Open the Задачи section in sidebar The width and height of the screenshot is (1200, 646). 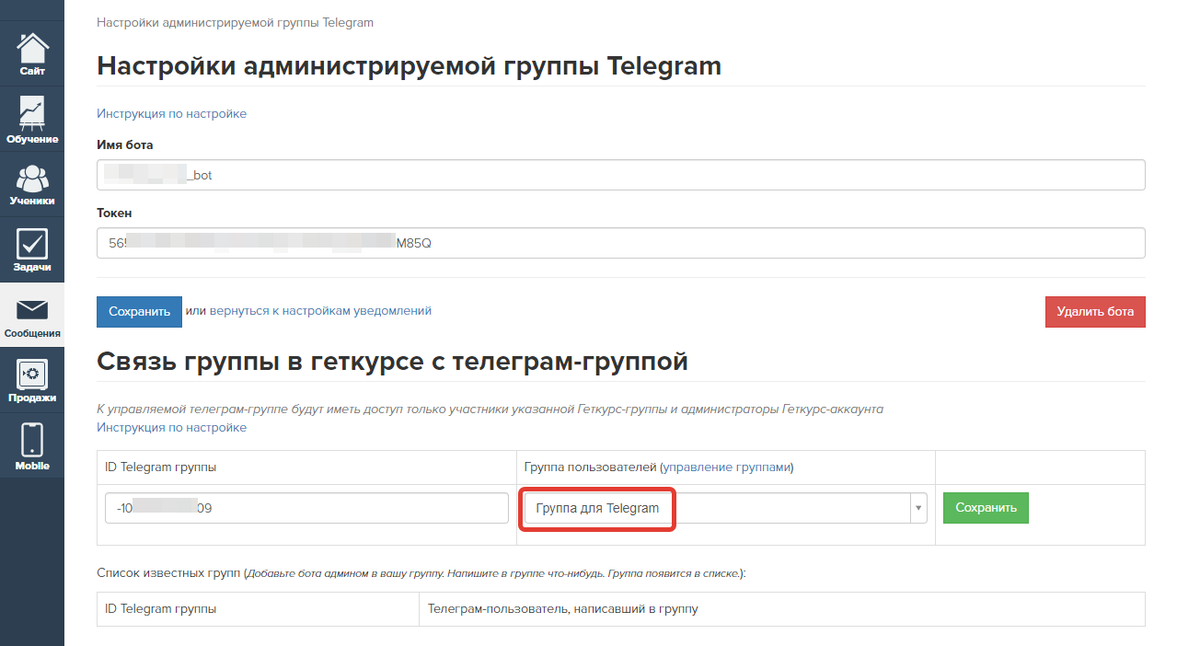(x=32, y=249)
